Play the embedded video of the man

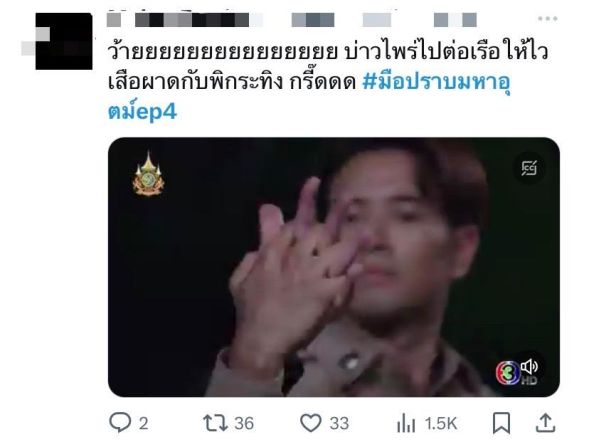coord(334,267)
